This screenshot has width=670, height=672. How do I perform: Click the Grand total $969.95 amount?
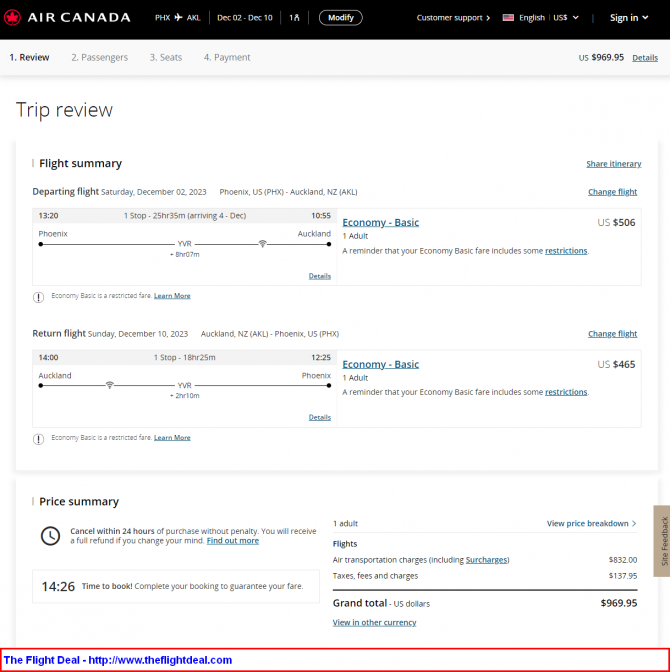coord(619,603)
